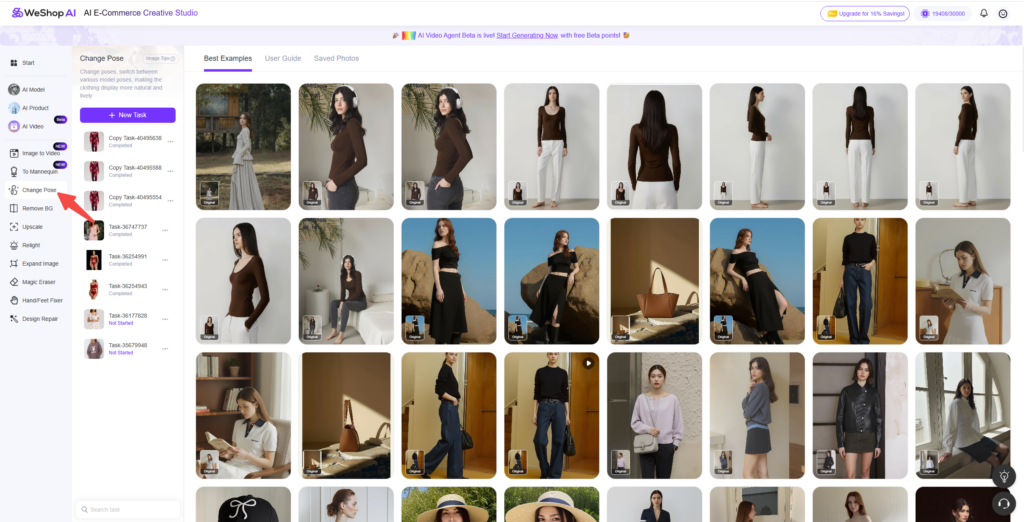Open the Hand/Feet Fixer tool
Image resolution: width=1024 pixels, height=522 pixels.
pyautogui.click(x=41, y=300)
